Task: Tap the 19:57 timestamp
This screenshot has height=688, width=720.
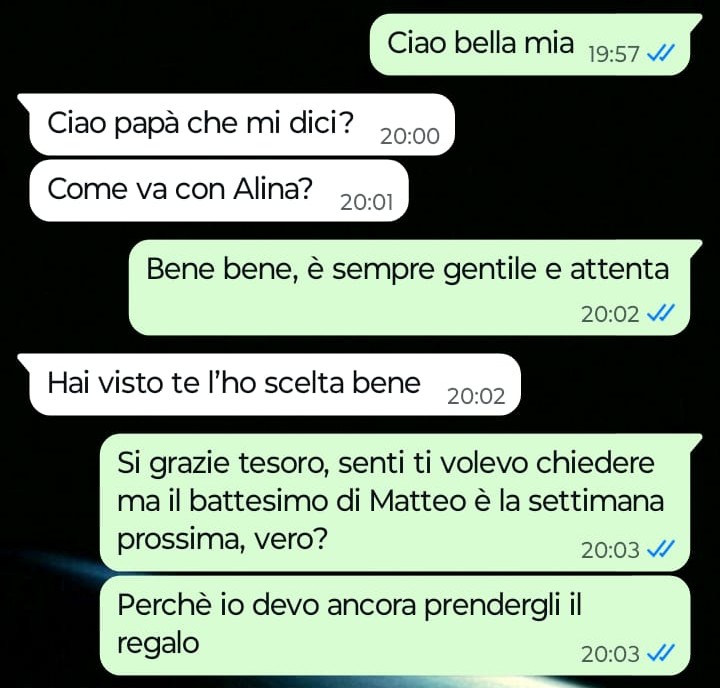Action: coord(613,55)
